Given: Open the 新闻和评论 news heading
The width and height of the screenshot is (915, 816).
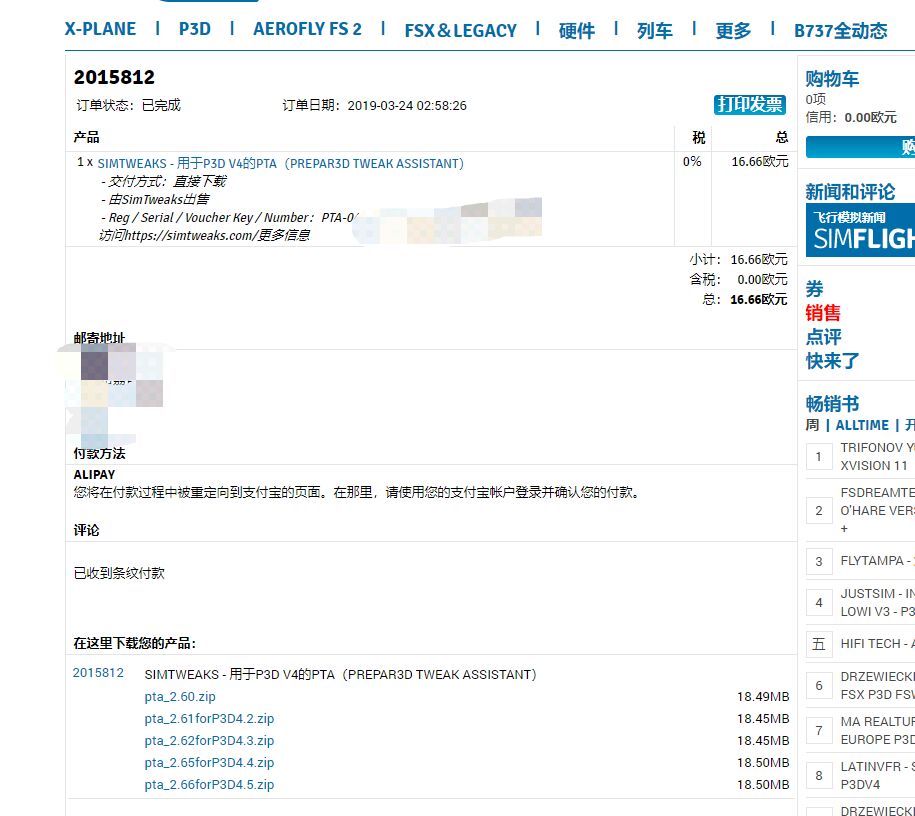Looking at the screenshot, I should (x=851, y=192).
